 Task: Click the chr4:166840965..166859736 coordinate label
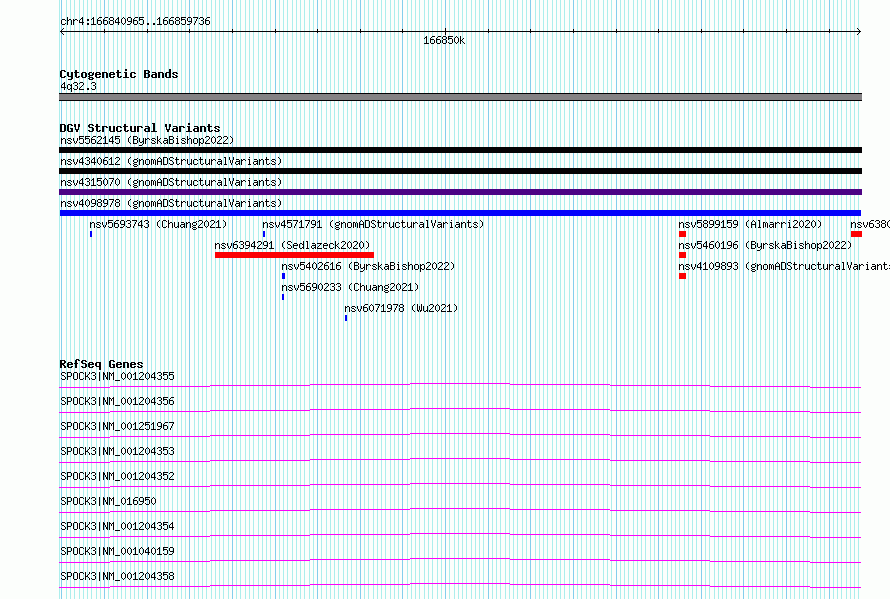(x=135, y=22)
